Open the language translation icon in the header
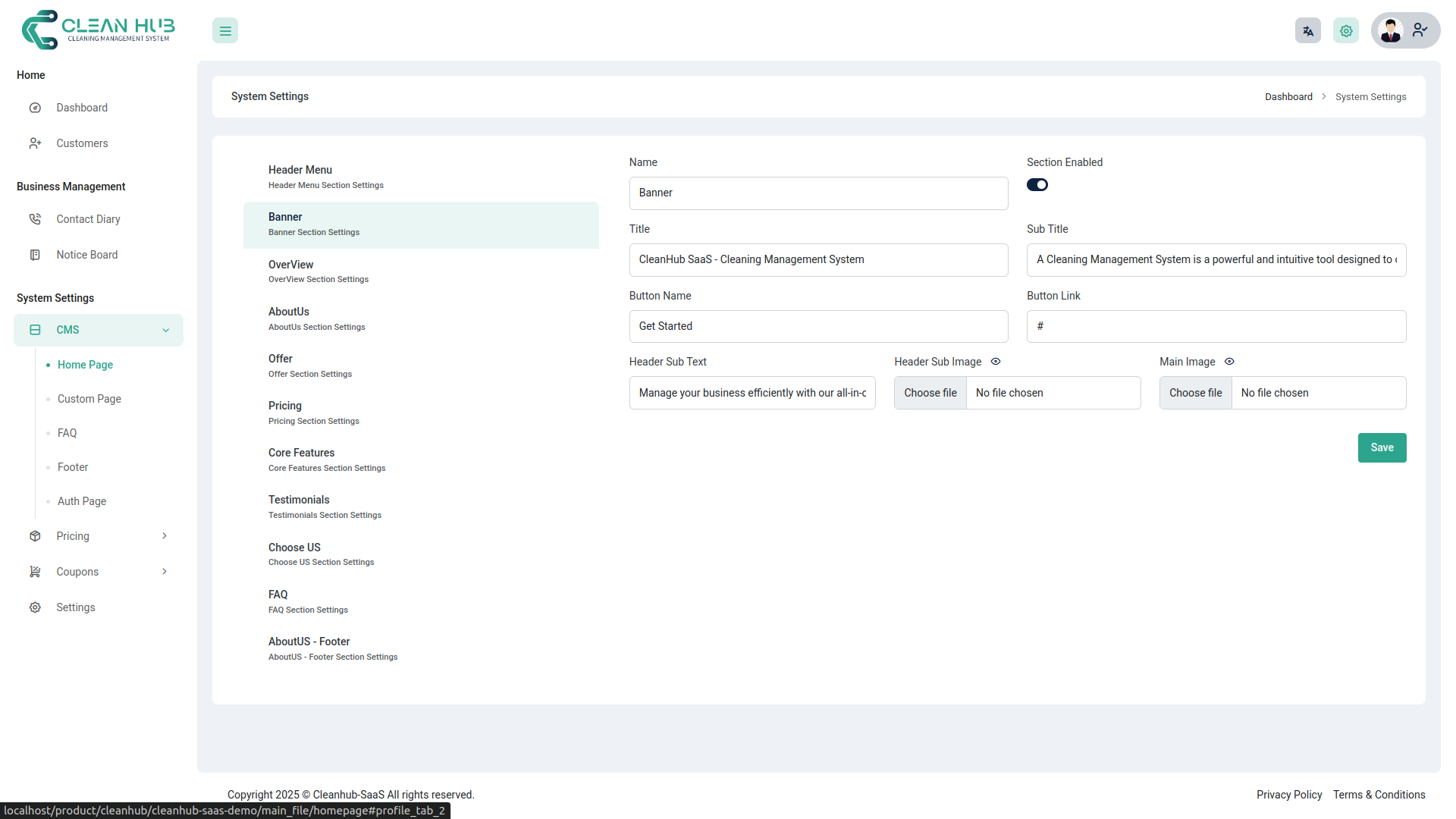1456x819 pixels. [x=1307, y=30]
